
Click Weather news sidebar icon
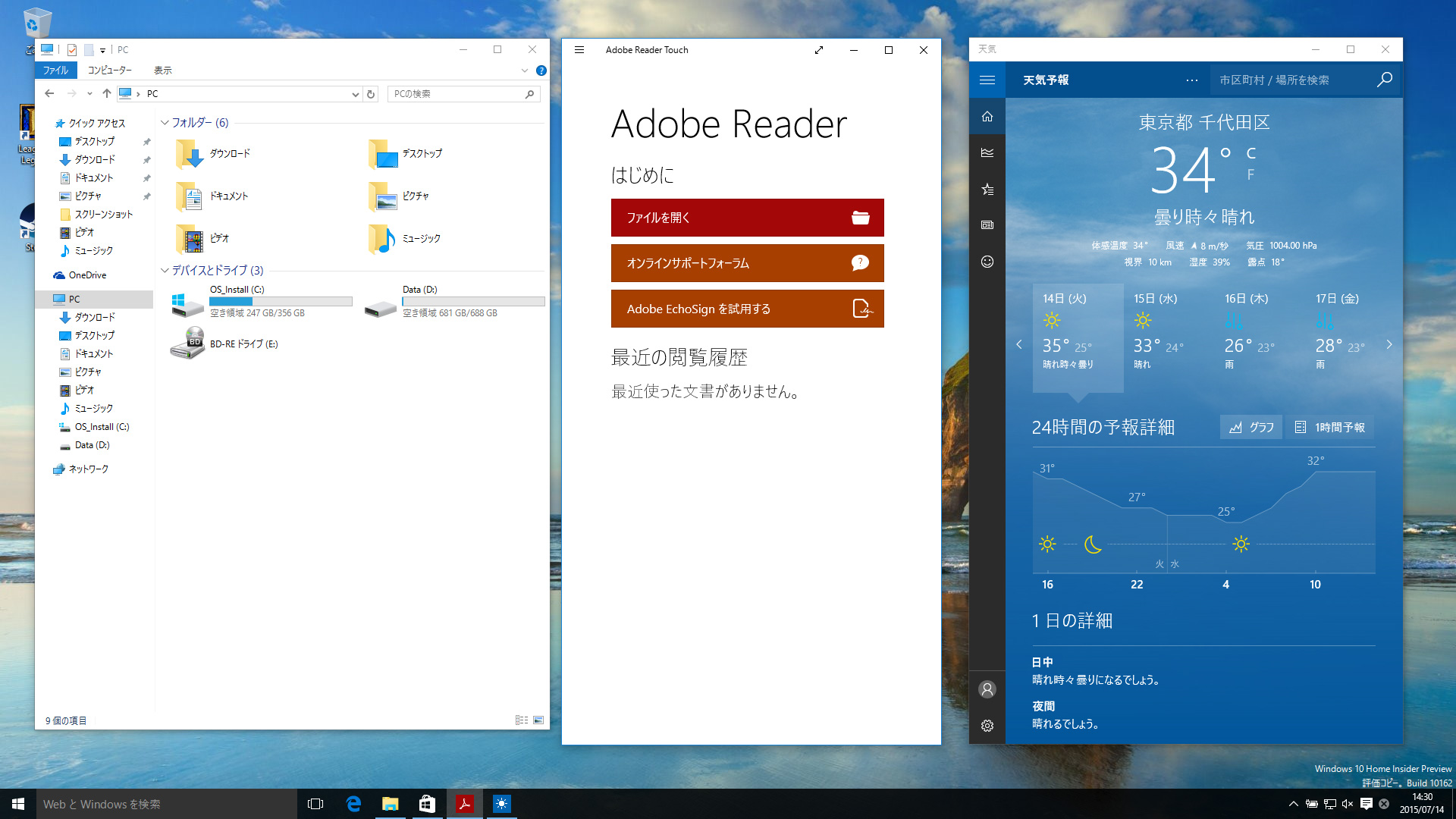(x=987, y=225)
